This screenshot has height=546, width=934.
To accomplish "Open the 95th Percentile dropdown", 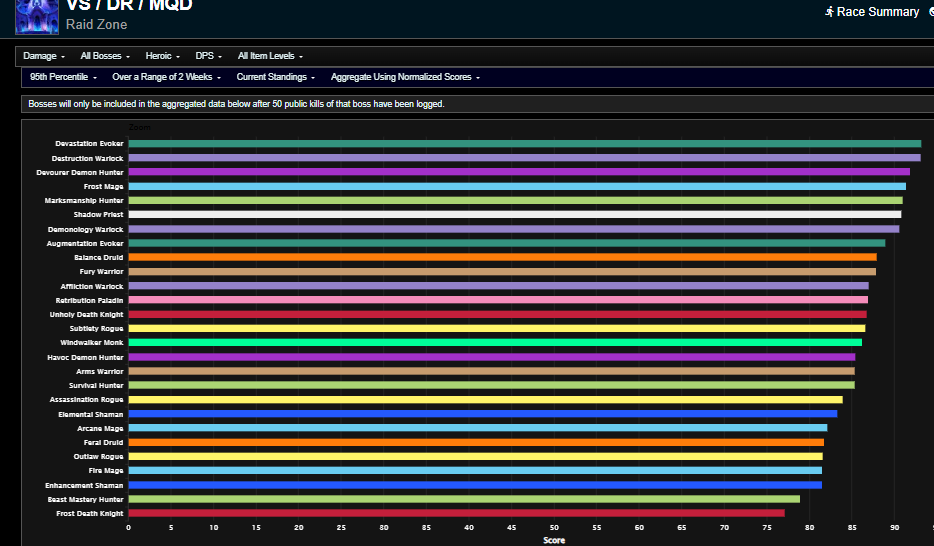I will [x=63, y=77].
